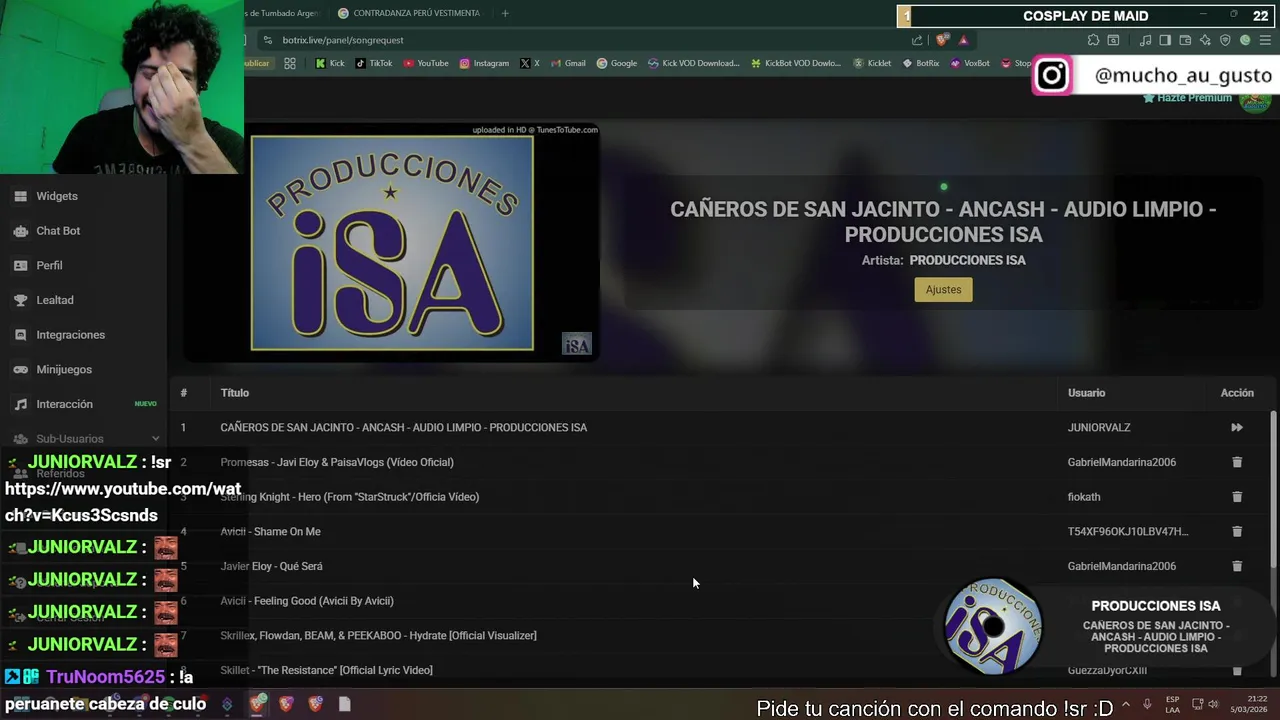The height and width of the screenshot is (720, 1280).
Task: Click Hazte Premium link
Action: (x=1187, y=98)
